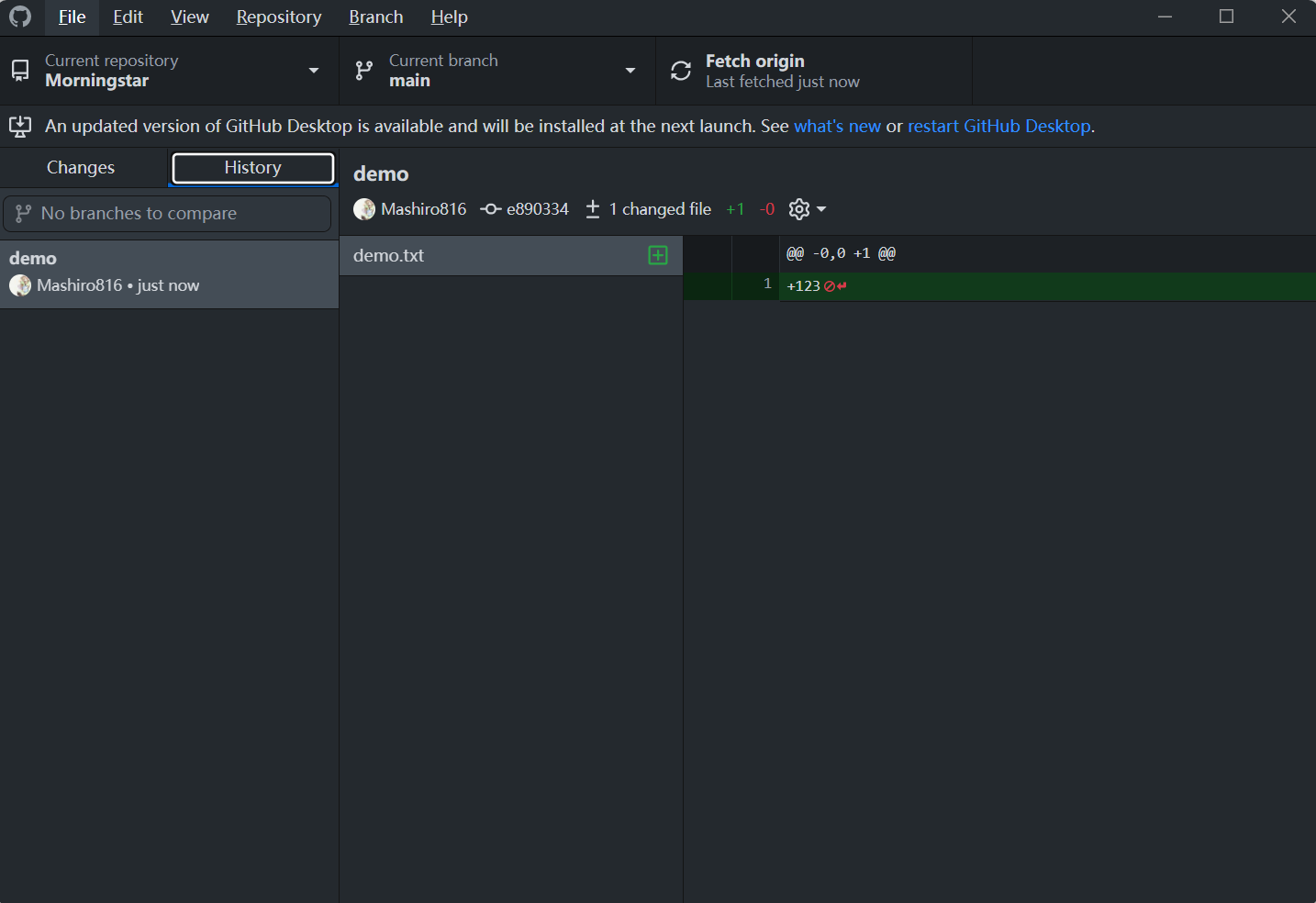Open the Help menu

coord(450,17)
